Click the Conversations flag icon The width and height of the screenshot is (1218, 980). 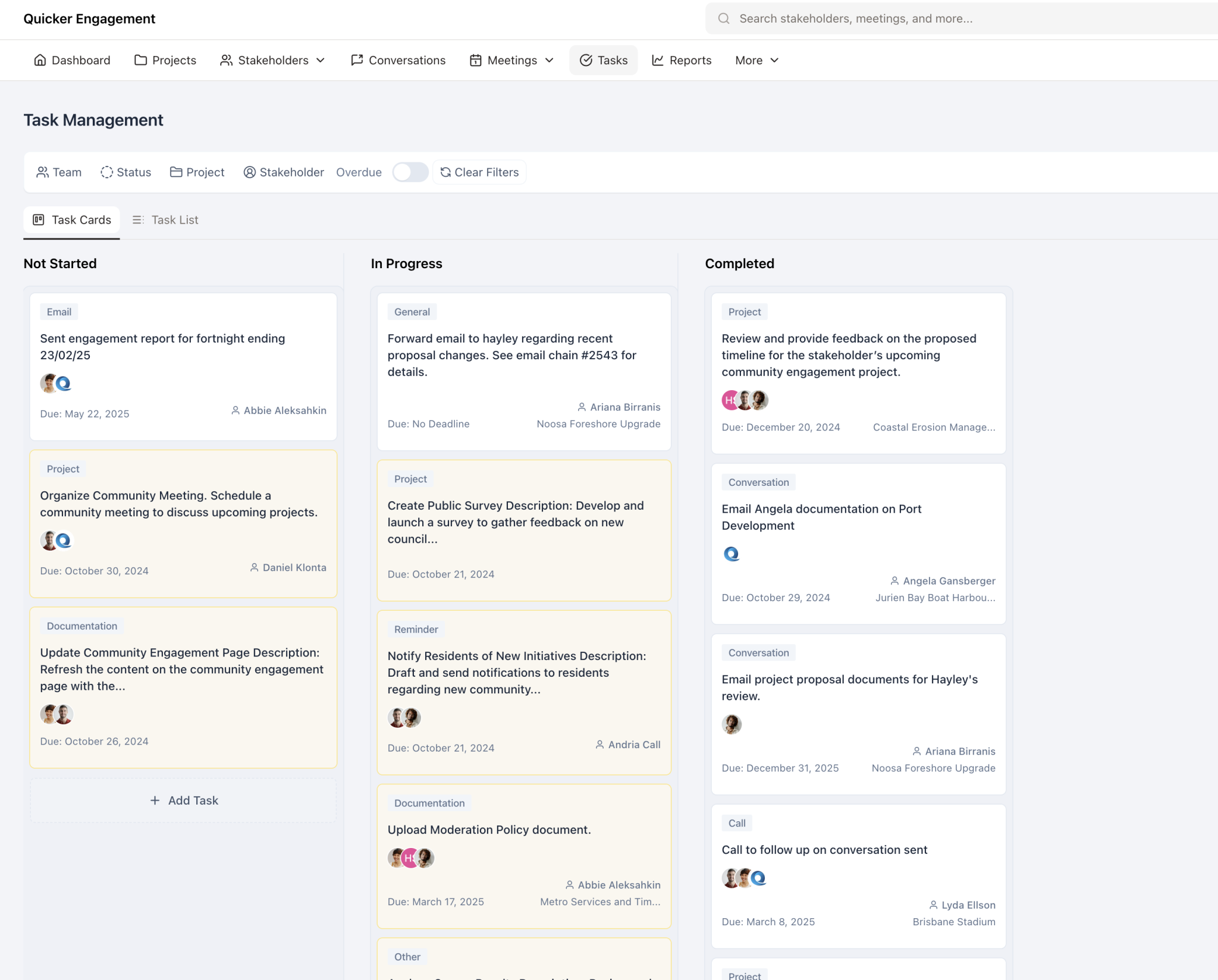click(357, 60)
